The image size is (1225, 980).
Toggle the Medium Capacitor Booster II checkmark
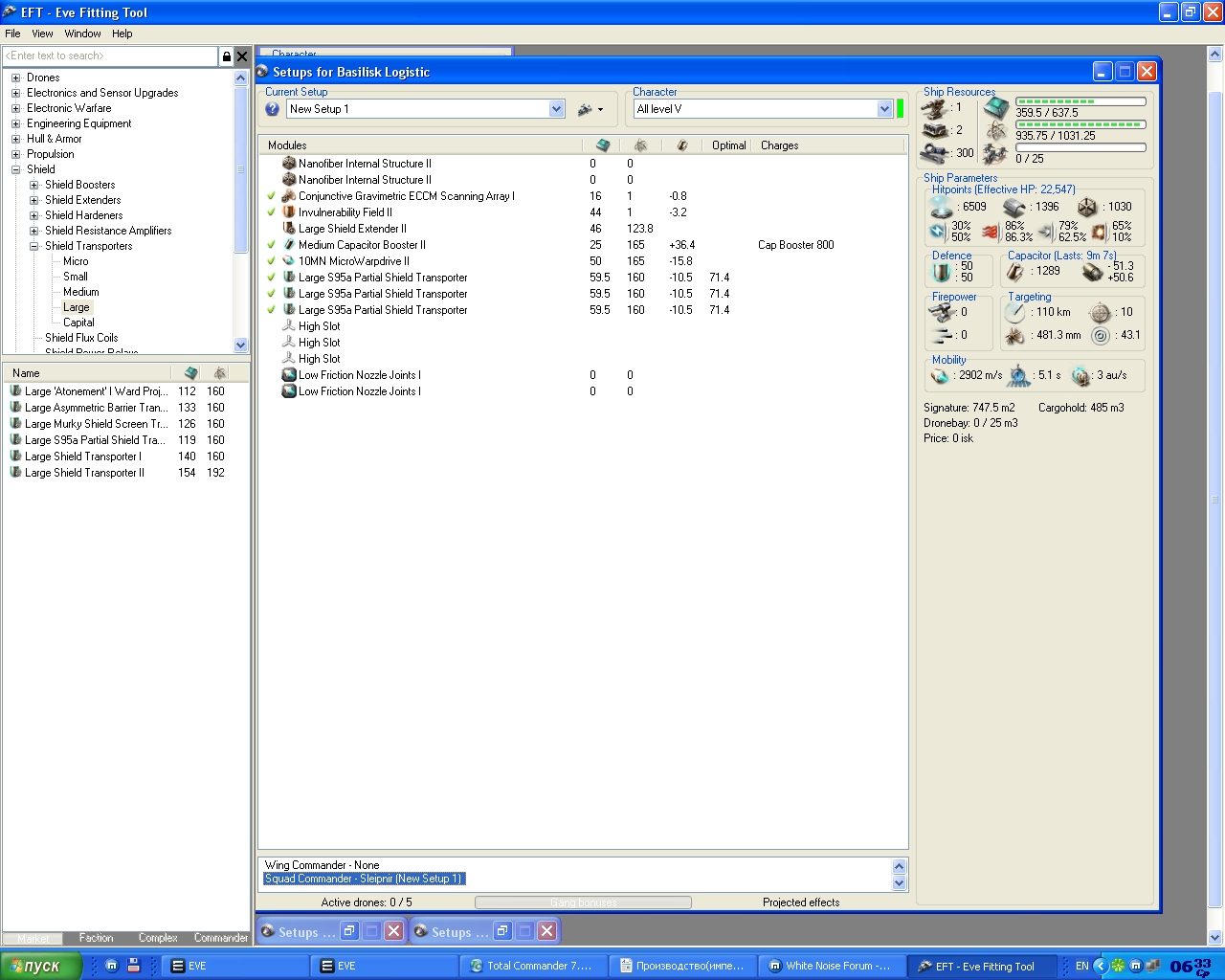point(272,245)
